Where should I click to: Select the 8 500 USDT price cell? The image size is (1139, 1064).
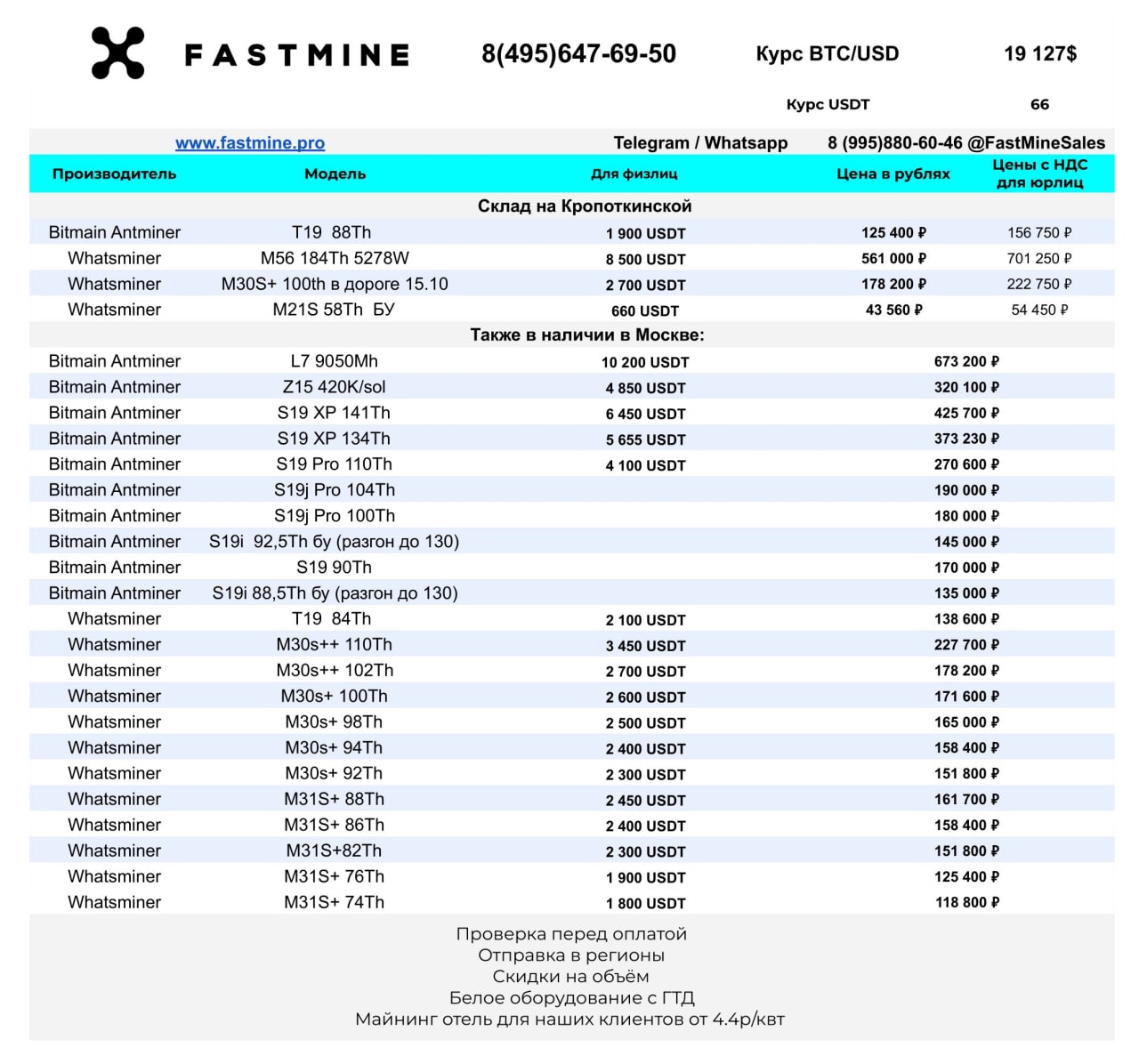pos(646,259)
